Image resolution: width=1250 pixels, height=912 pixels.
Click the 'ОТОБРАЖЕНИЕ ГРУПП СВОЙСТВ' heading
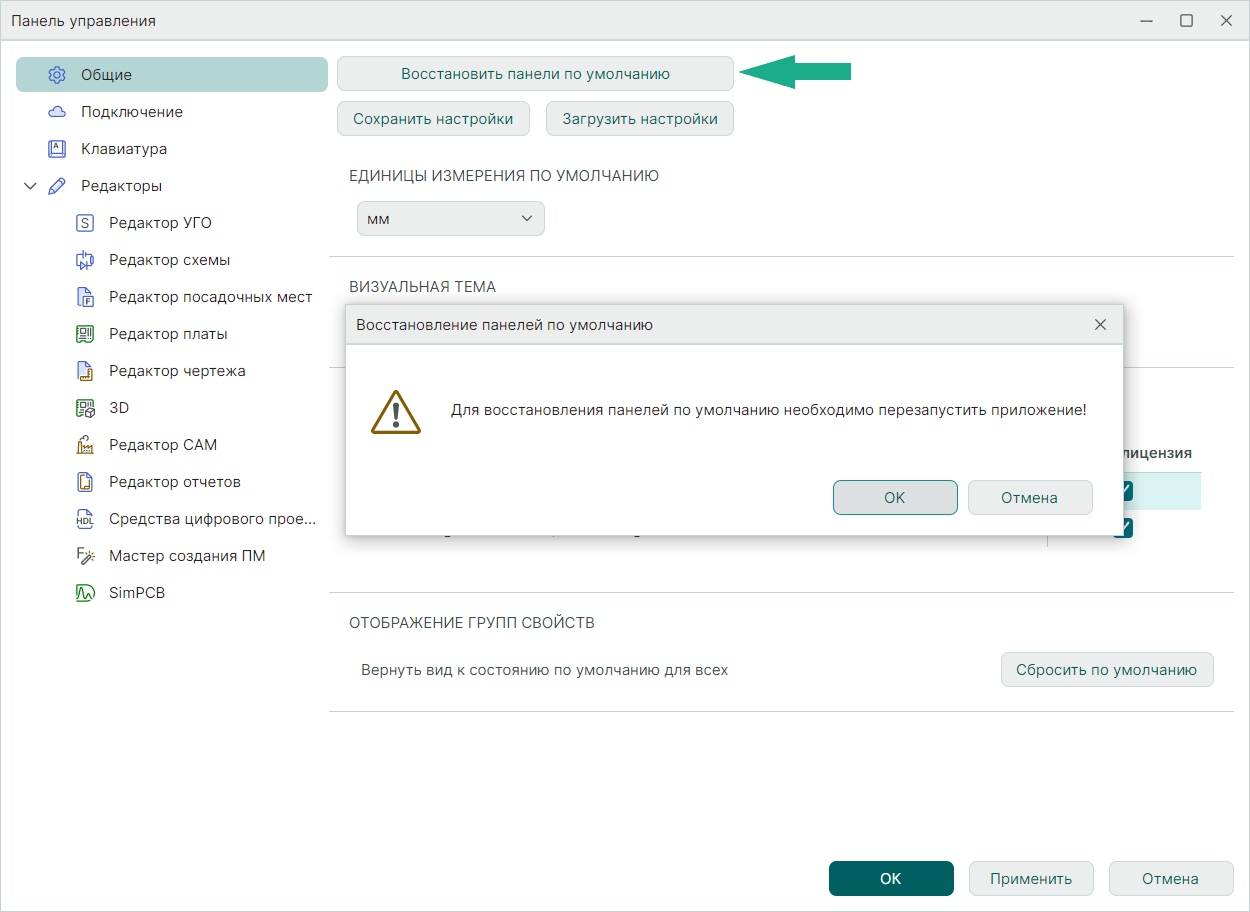(472, 623)
